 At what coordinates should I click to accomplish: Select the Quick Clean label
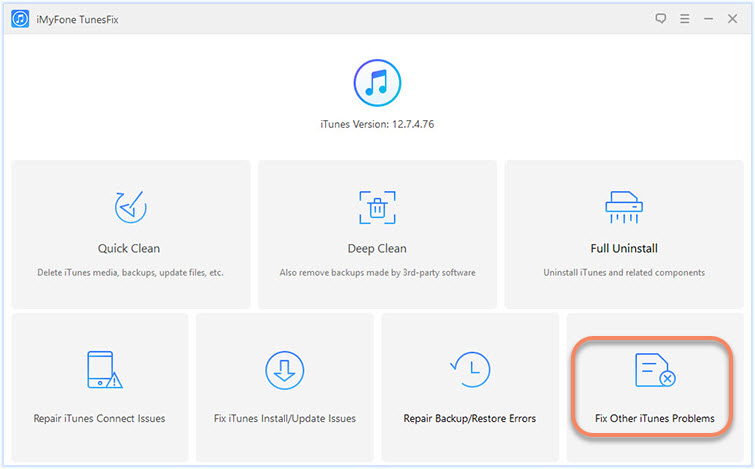tap(130, 248)
